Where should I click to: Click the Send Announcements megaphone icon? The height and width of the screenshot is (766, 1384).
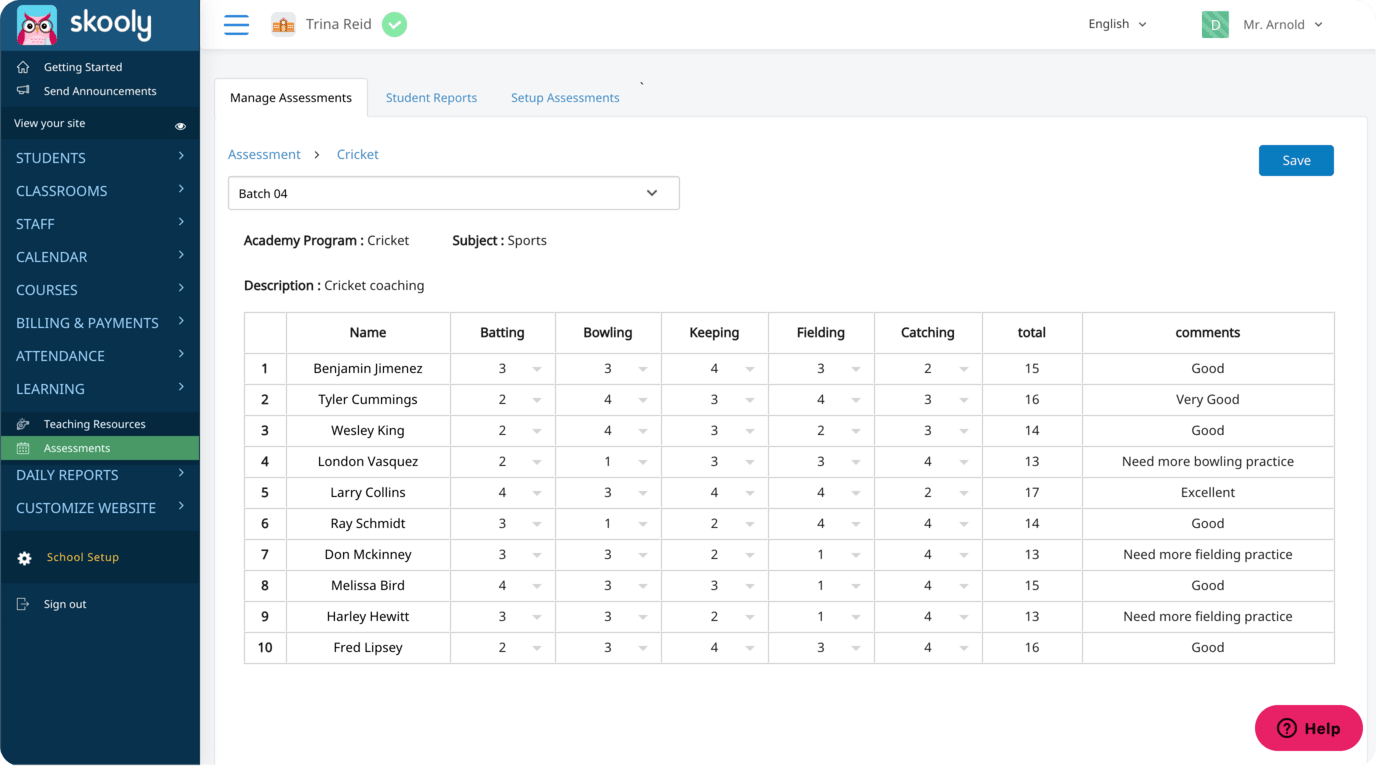point(24,91)
